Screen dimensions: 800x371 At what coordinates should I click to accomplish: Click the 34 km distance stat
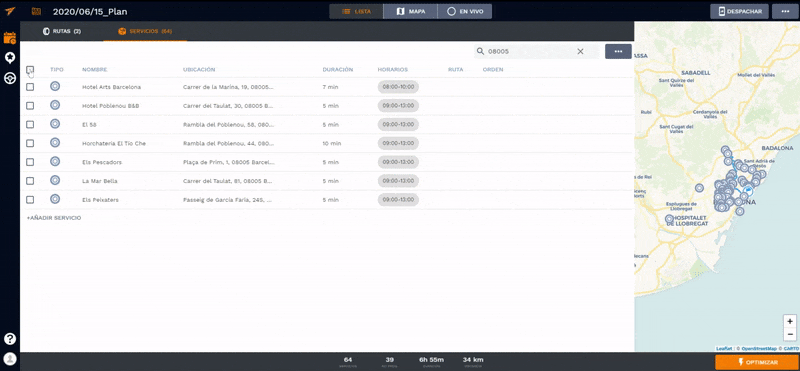[473, 359]
